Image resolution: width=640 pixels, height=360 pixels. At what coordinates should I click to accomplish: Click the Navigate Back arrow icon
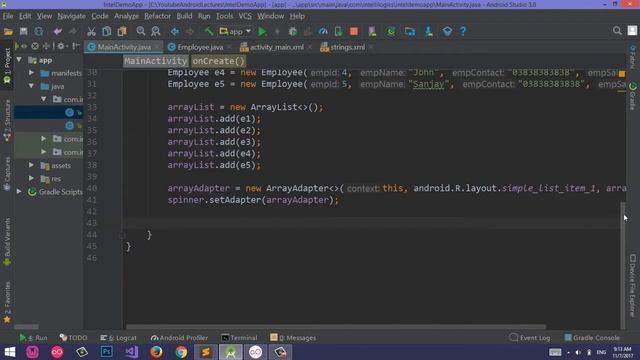(175, 31)
